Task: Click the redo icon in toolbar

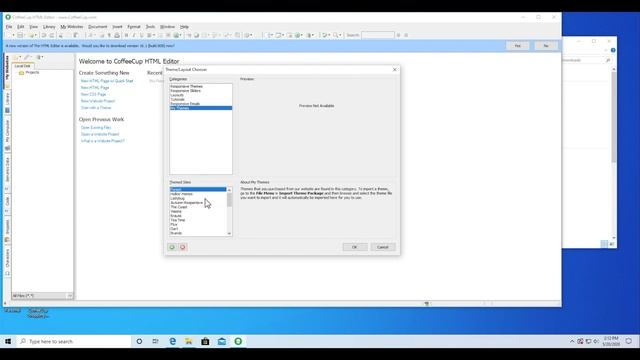Action: [52, 35]
